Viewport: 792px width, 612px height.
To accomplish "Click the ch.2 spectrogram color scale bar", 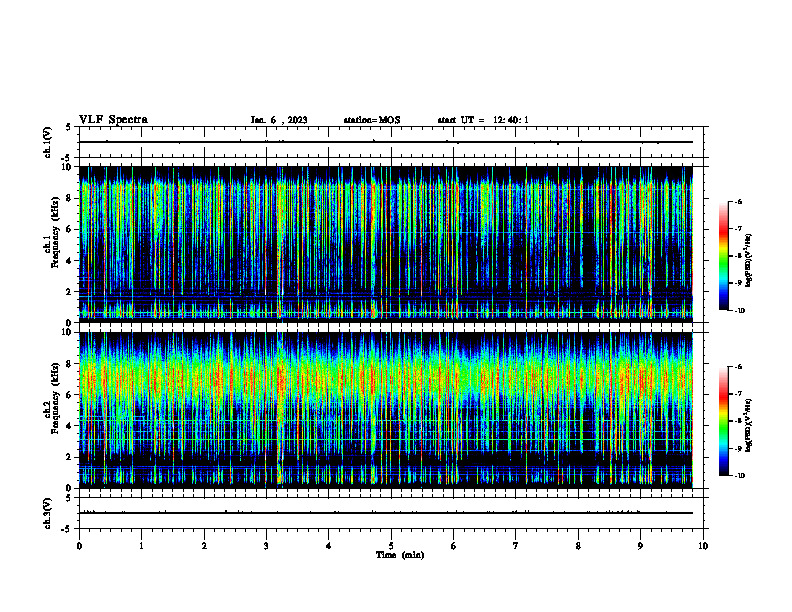I will [x=723, y=421].
